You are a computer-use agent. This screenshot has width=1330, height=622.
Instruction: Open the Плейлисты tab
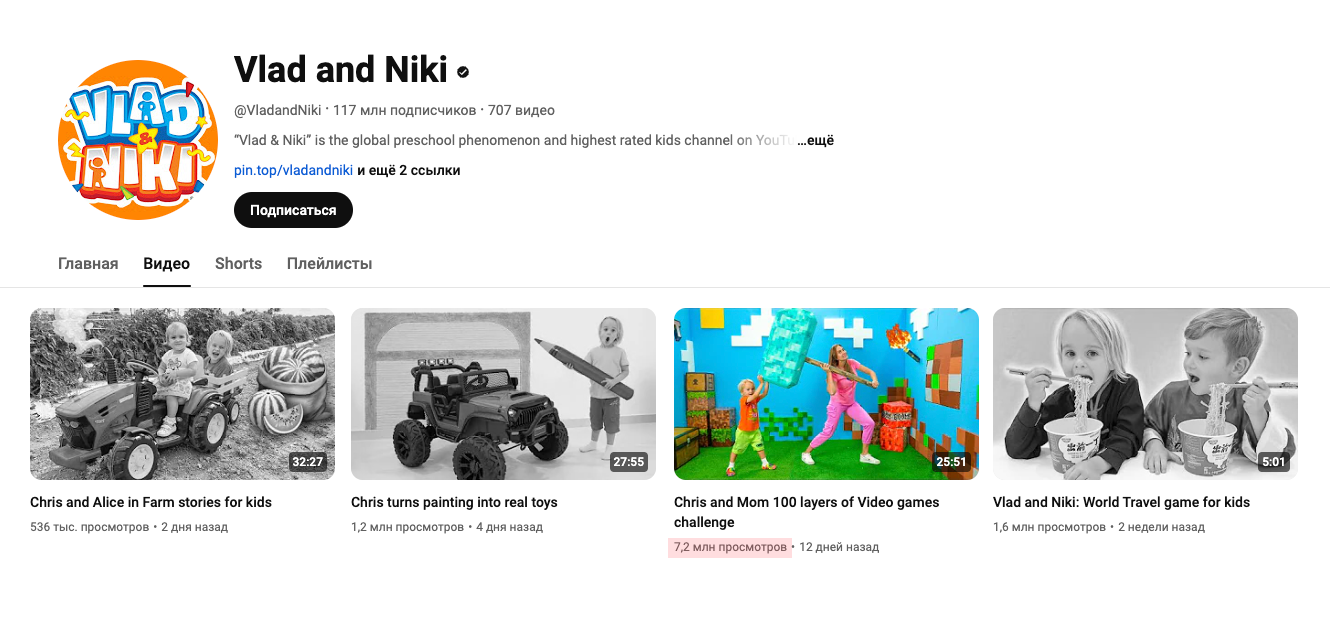(329, 264)
